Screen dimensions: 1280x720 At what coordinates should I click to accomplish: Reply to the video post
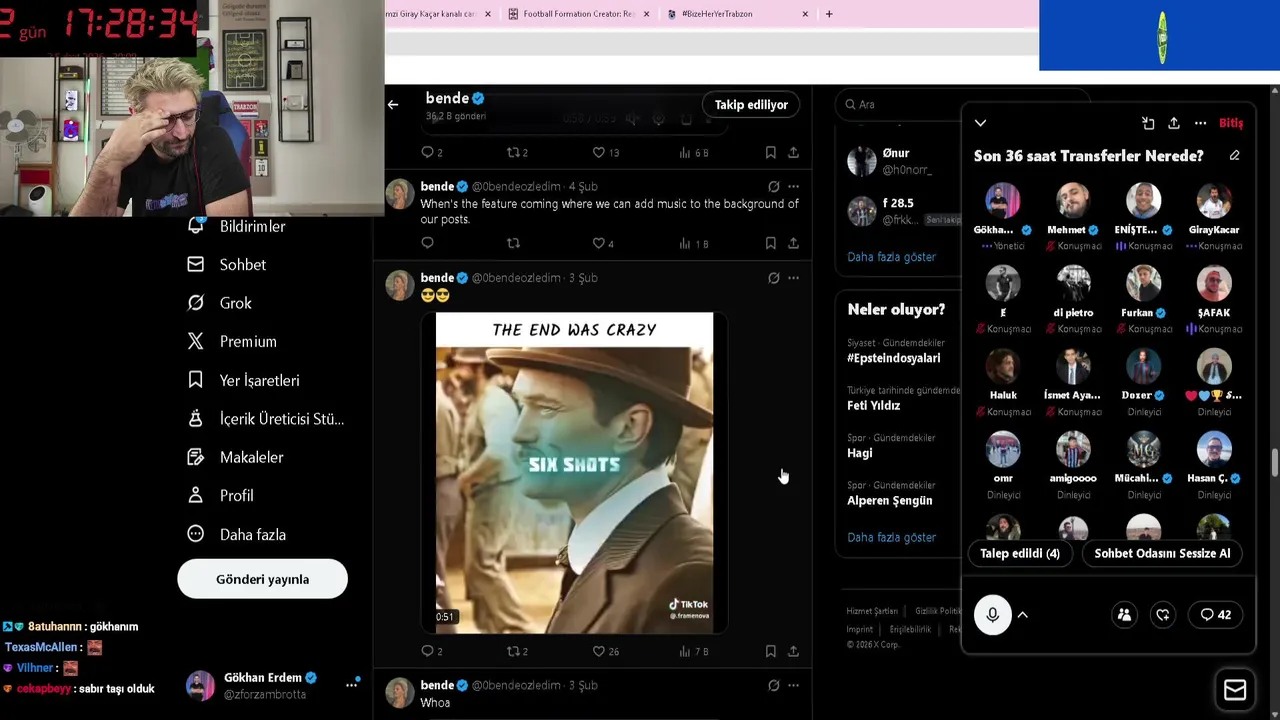[431, 651]
